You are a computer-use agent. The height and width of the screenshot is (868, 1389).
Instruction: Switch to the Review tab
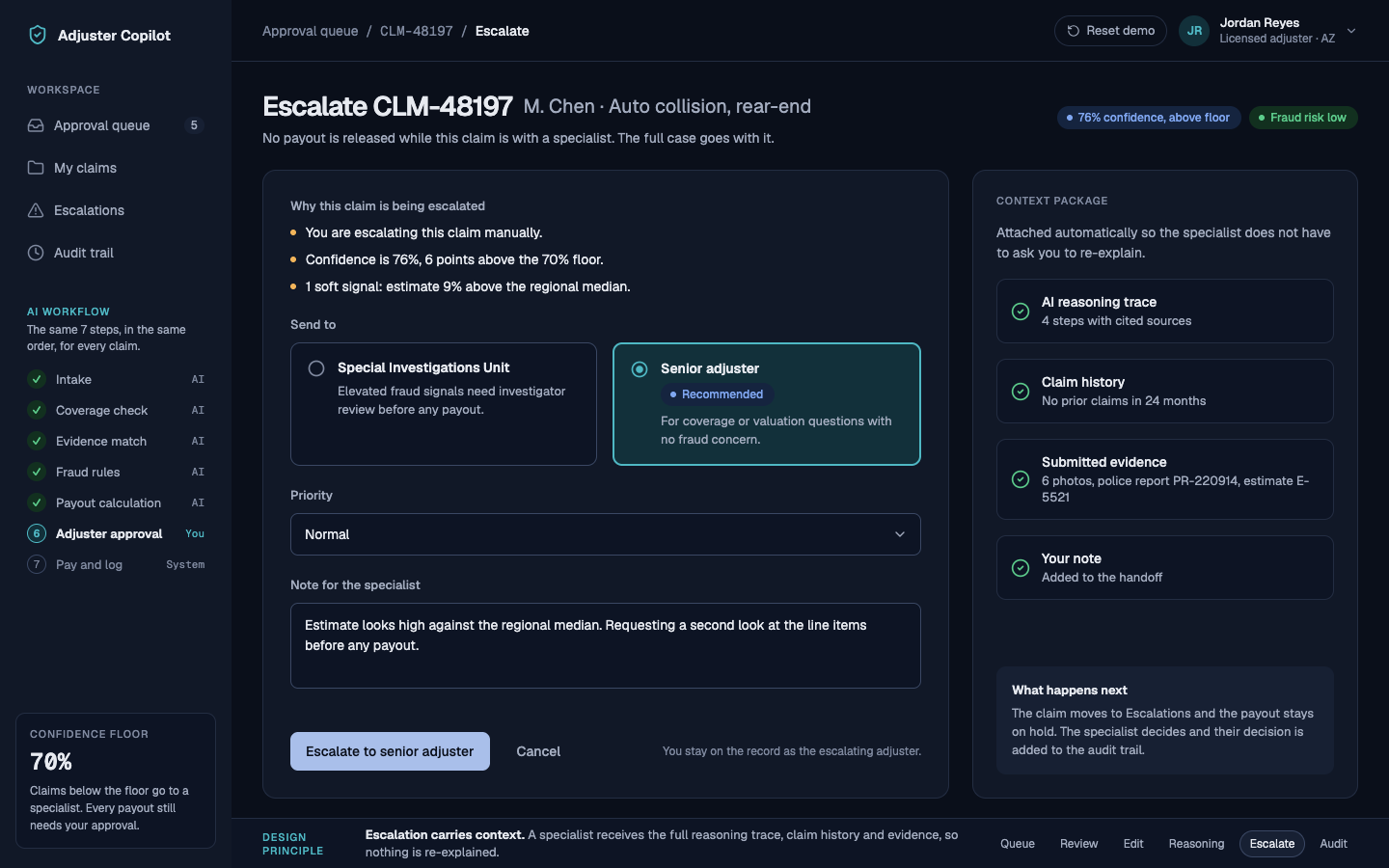(x=1079, y=844)
